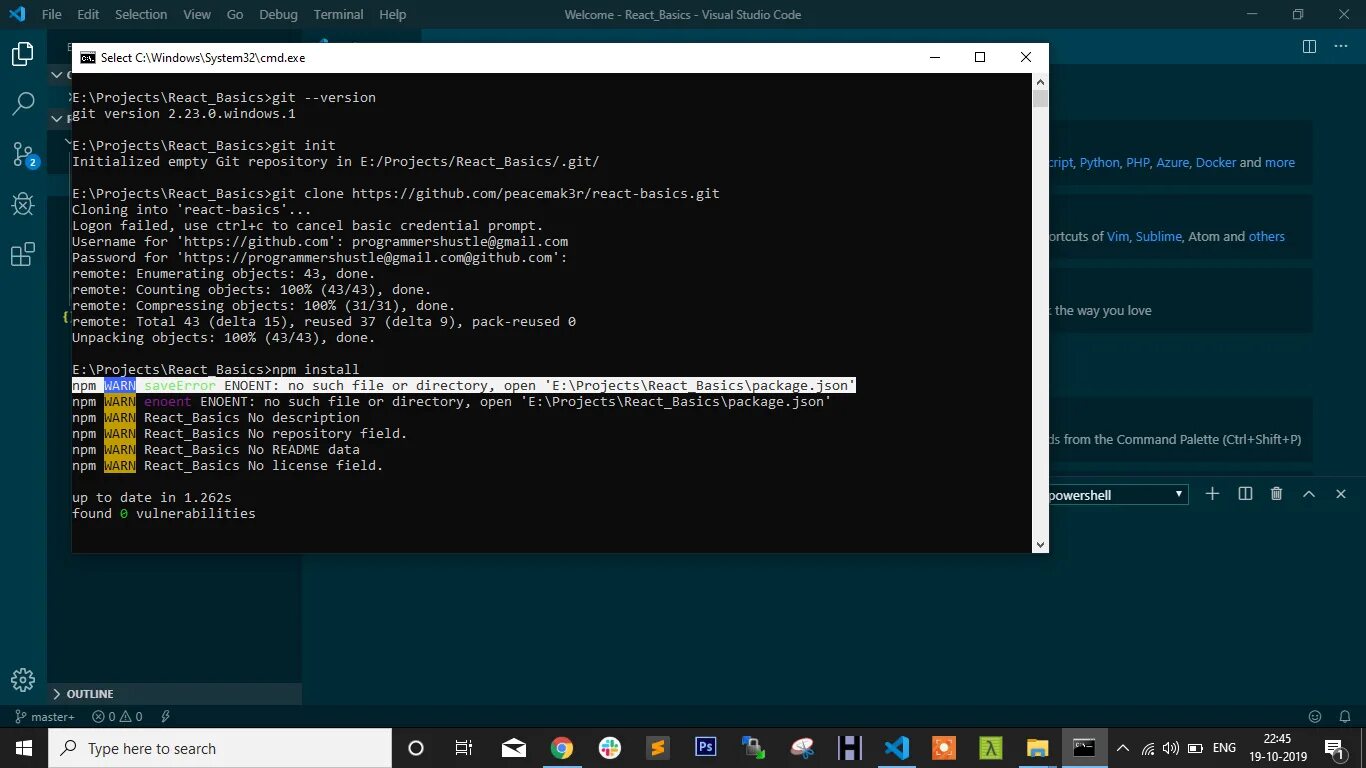Screen dimensions: 1366x768
Task: Open File Explorer from the taskbar
Action: pos(1037,748)
